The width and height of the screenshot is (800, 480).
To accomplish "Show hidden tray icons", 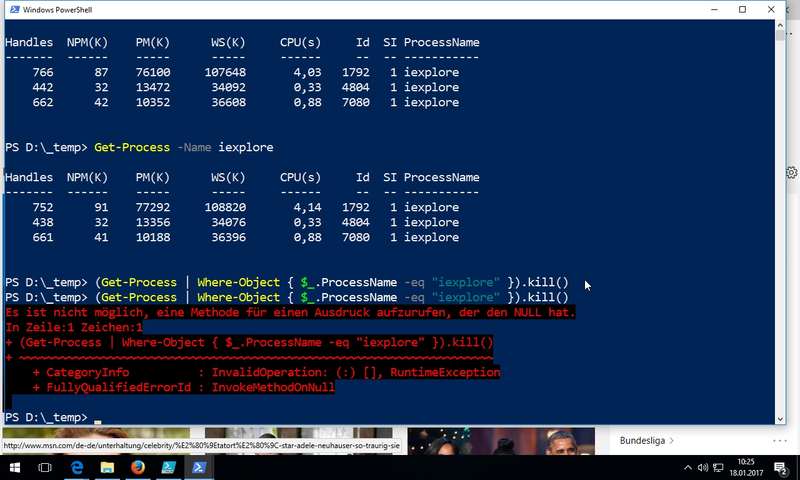I will coord(688,467).
